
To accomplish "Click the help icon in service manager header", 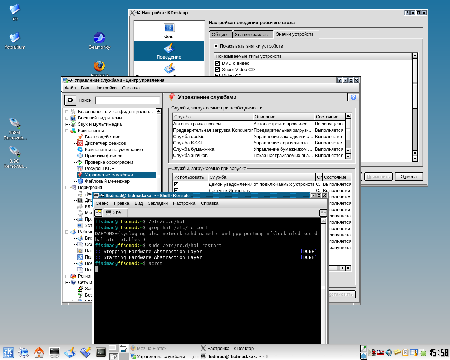I will click(353, 97).
